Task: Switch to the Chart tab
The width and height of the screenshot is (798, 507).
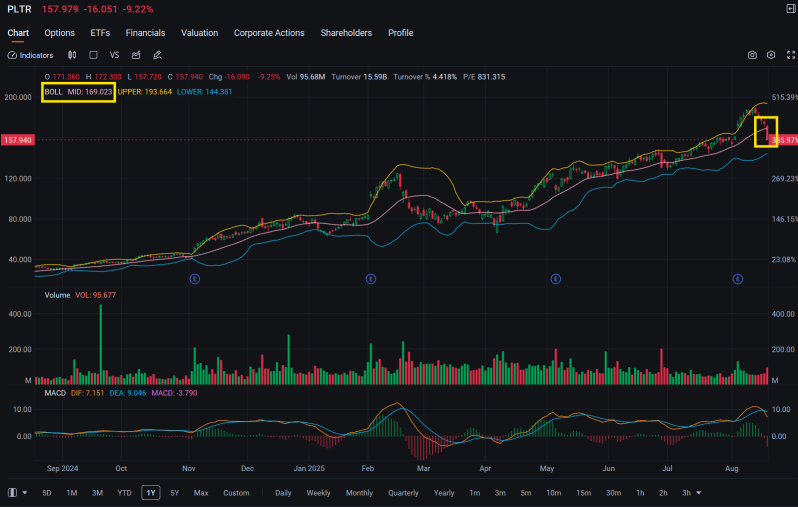Action: [x=18, y=33]
